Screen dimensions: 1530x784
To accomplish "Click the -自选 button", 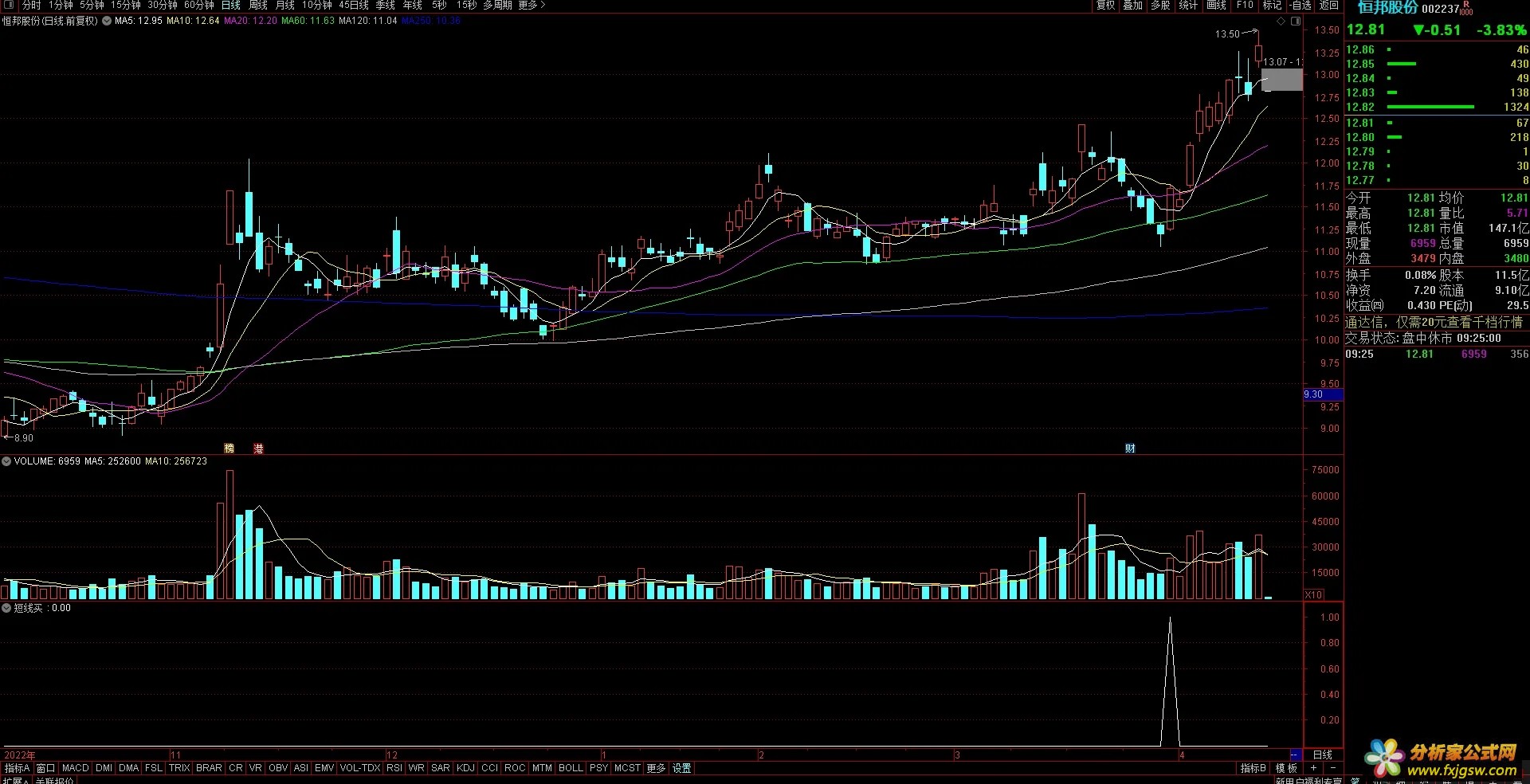I will (1300, 5).
